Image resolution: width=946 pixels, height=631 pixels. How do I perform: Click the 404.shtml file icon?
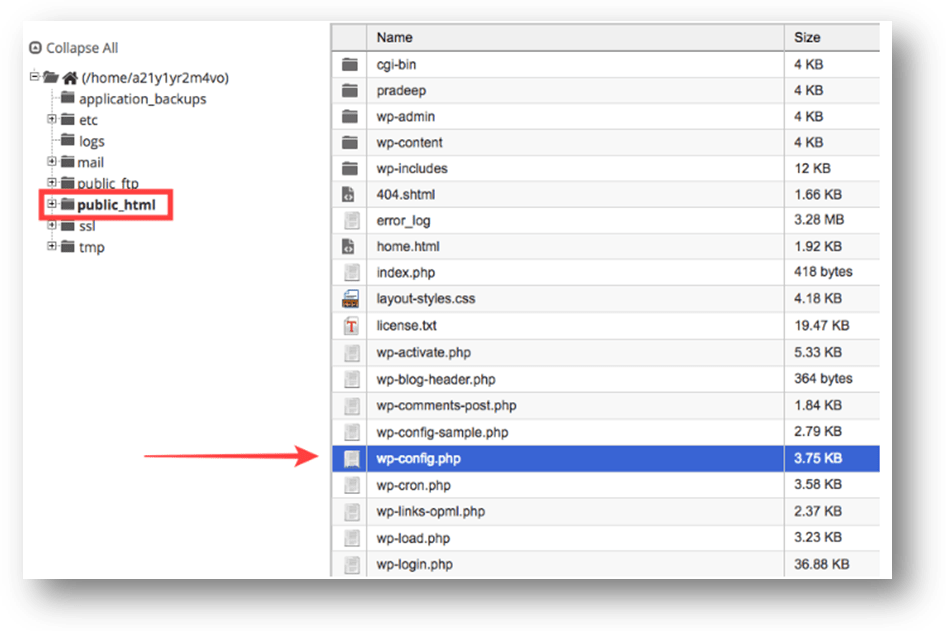[349, 194]
